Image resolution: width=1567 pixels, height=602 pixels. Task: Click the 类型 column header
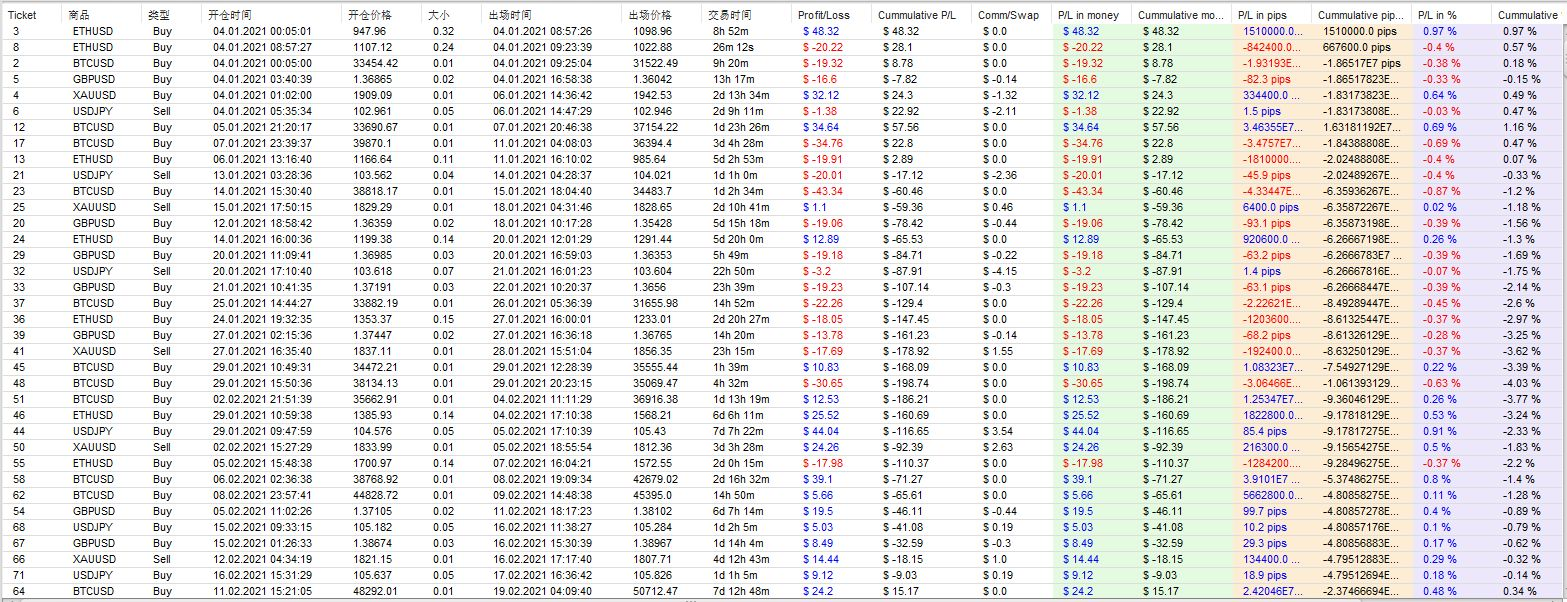pyautogui.click(x=158, y=16)
